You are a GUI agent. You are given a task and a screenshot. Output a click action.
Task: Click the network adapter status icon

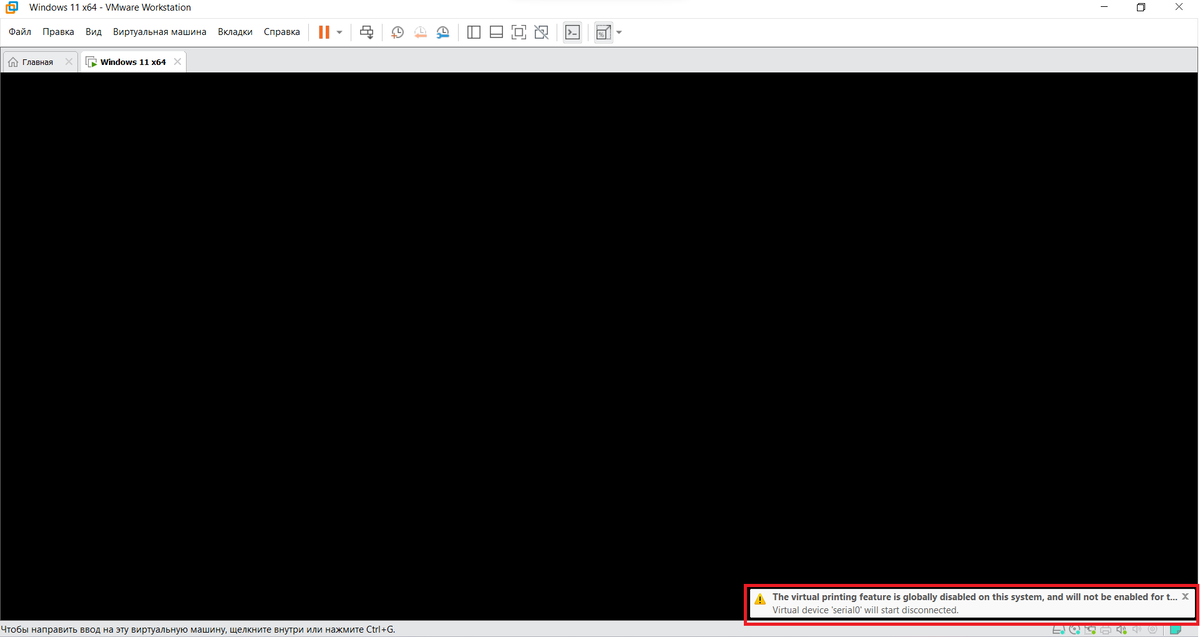point(1090,630)
